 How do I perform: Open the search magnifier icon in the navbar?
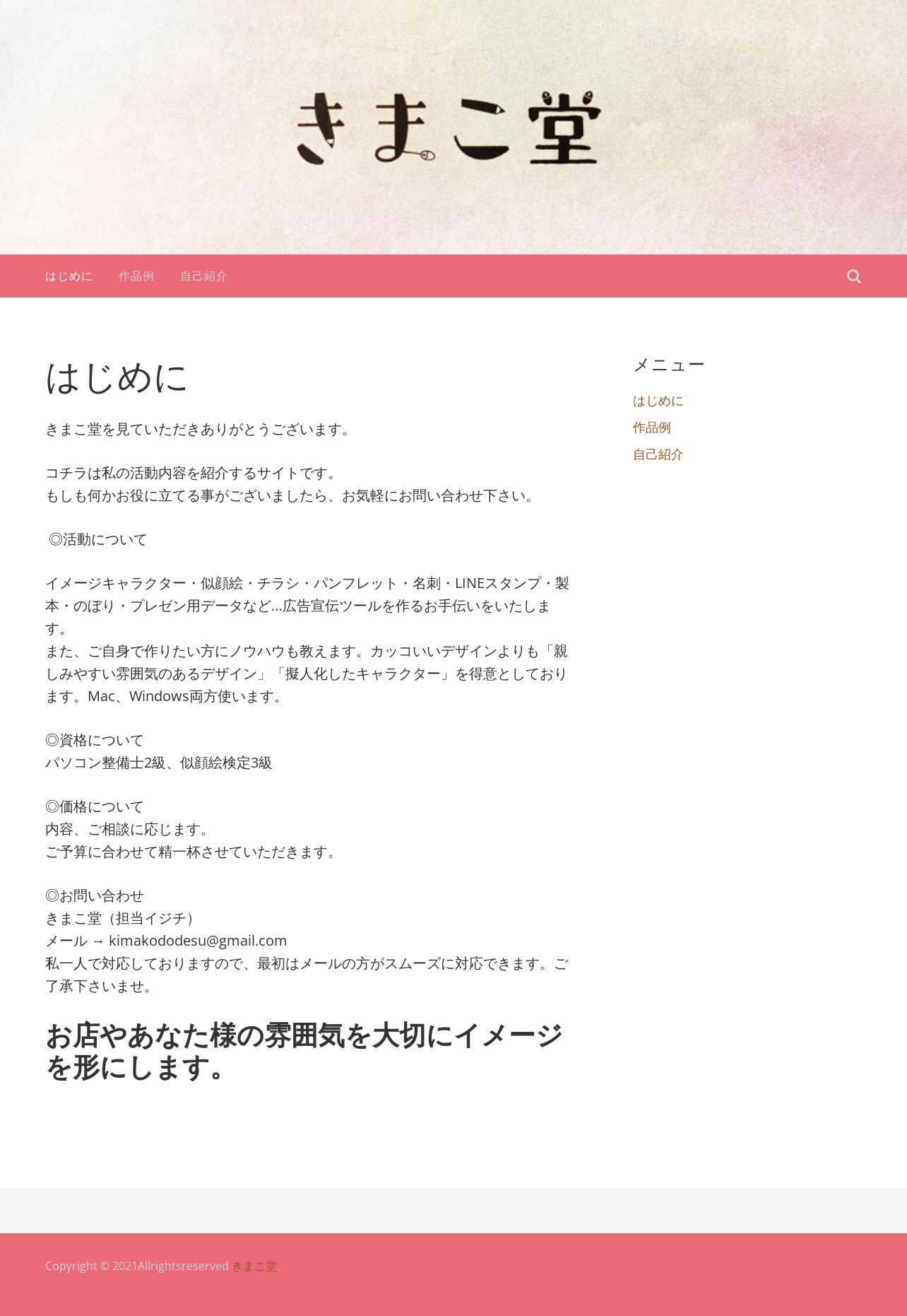point(853,276)
